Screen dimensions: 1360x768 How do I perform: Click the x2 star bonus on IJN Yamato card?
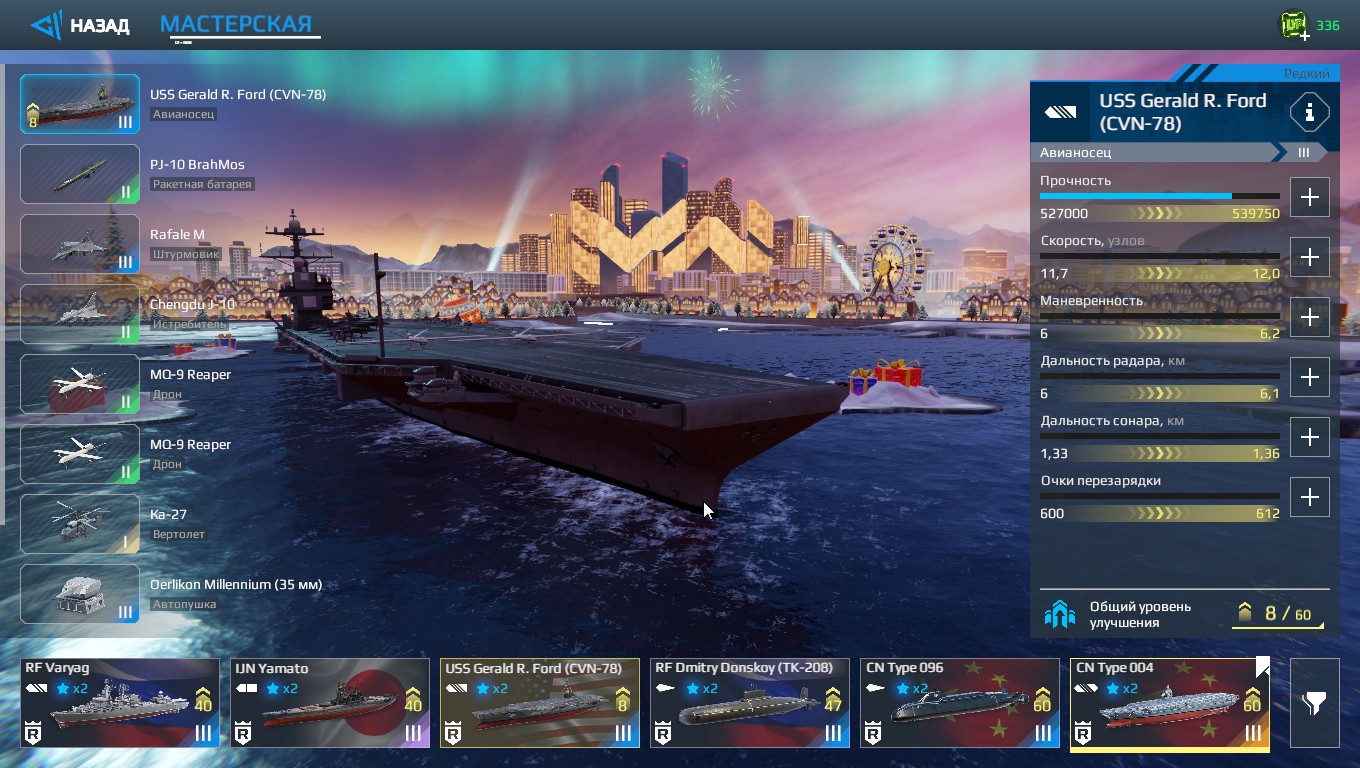click(x=281, y=689)
